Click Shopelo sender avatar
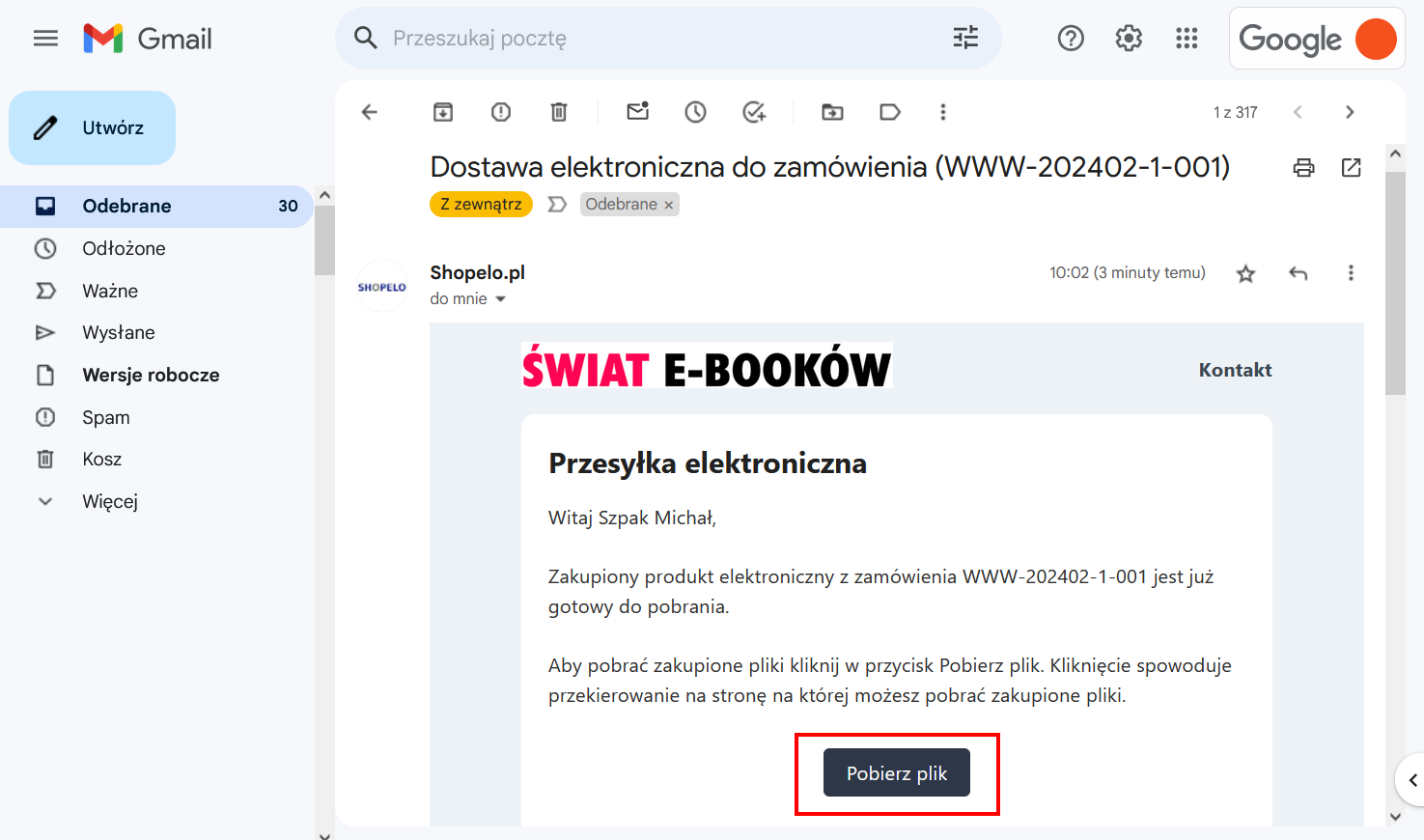The height and width of the screenshot is (840, 1424). 382,286
